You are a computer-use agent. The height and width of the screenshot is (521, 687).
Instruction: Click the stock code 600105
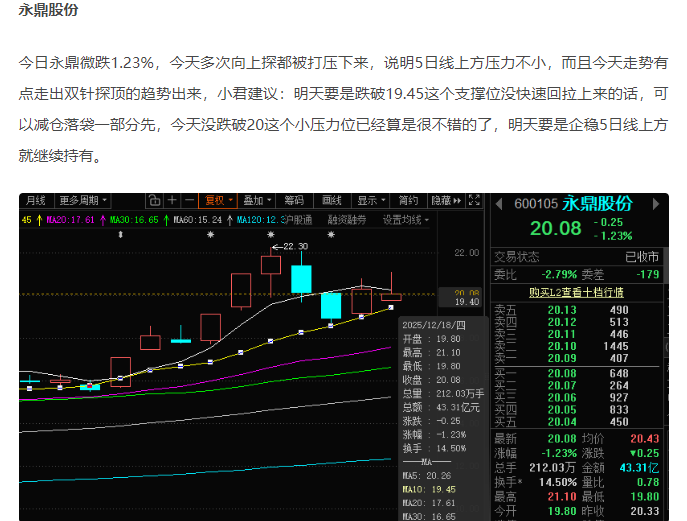[x=536, y=204]
